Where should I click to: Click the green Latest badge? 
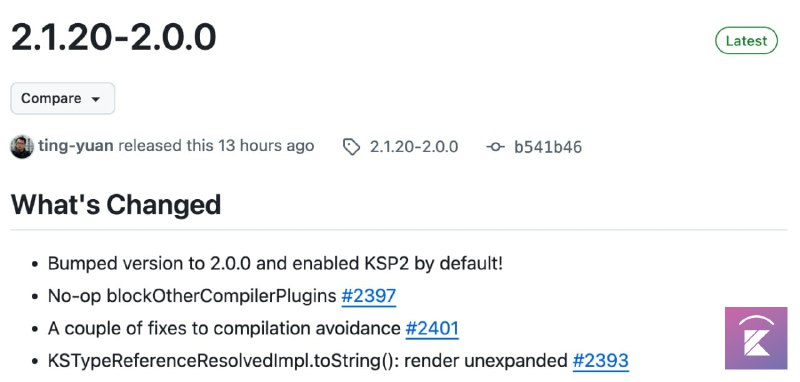(x=746, y=41)
